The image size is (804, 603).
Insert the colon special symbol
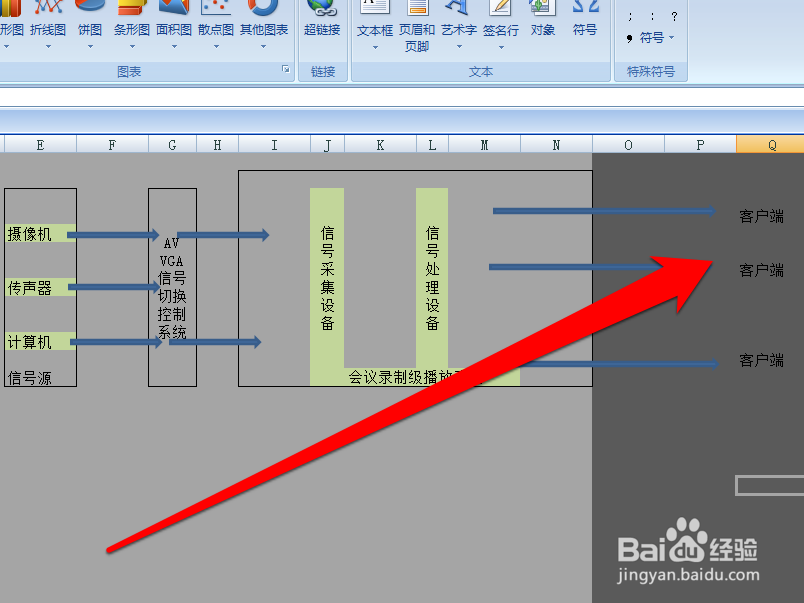coord(652,17)
